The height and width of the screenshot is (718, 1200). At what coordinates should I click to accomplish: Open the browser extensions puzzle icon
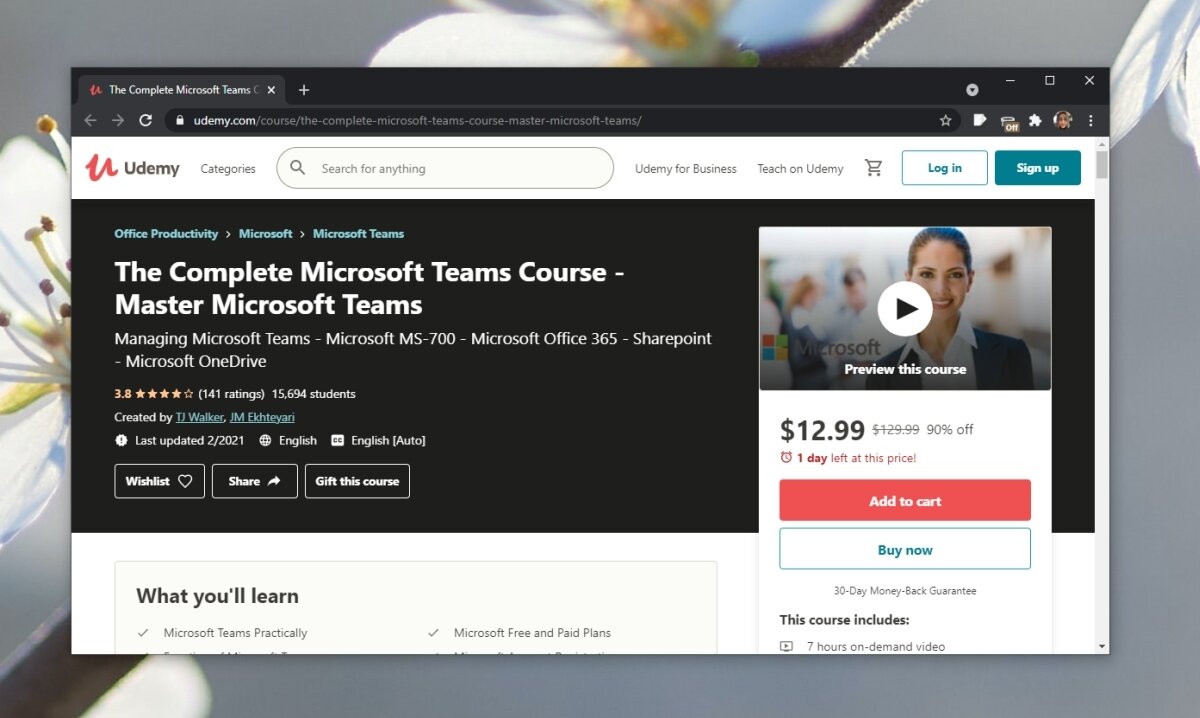coord(1036,119)
